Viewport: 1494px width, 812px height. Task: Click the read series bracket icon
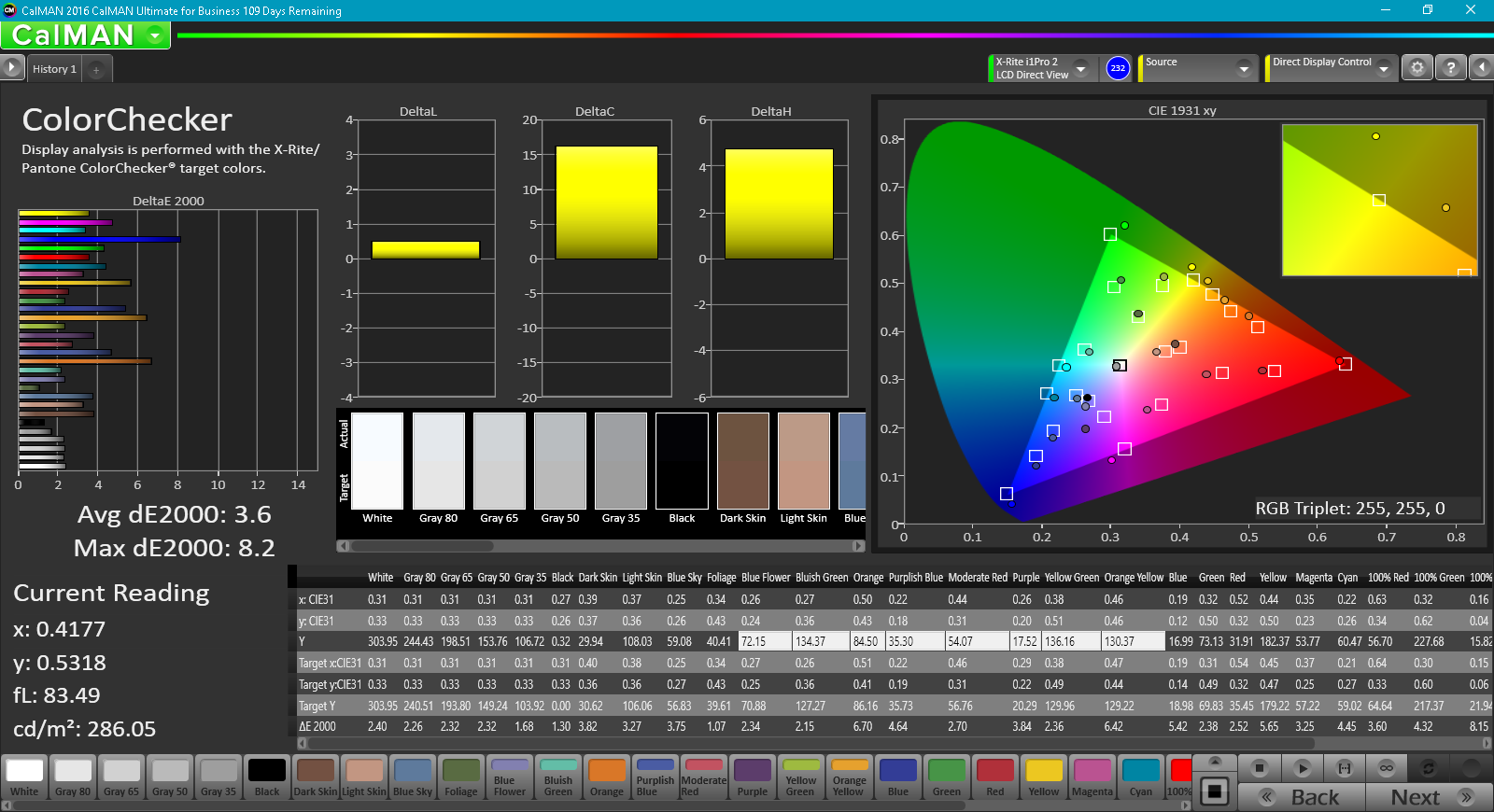[x=1345, y=768]
